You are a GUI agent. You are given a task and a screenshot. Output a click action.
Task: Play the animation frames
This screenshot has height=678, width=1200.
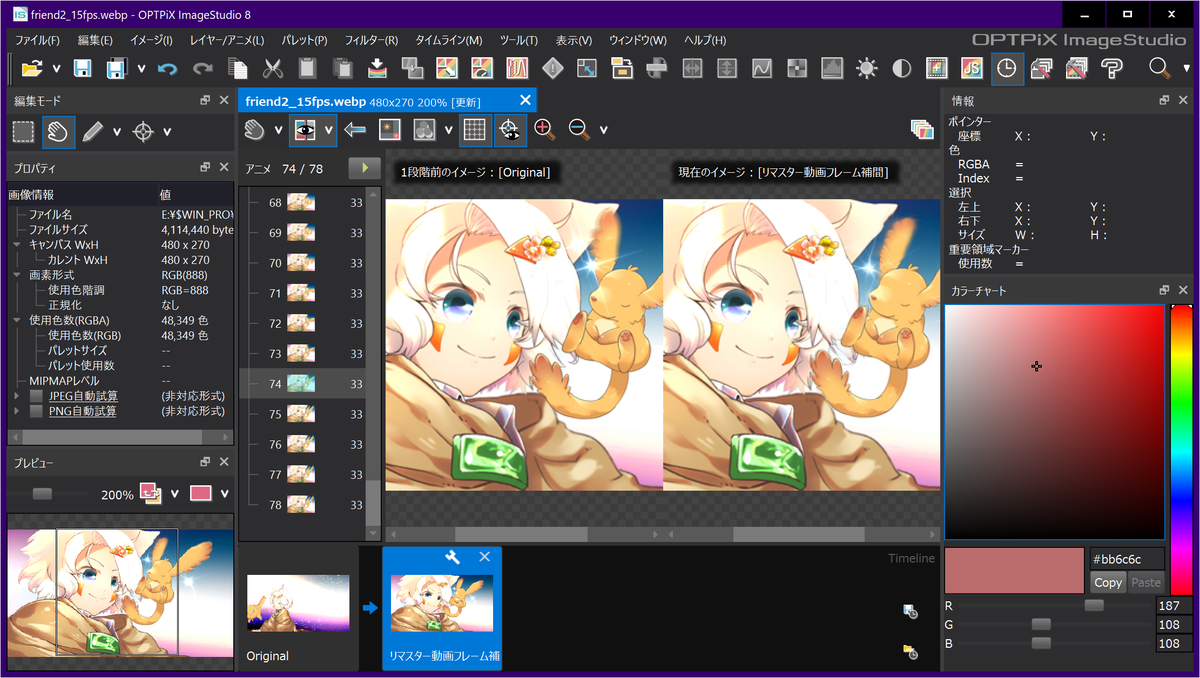pos(364,168)
